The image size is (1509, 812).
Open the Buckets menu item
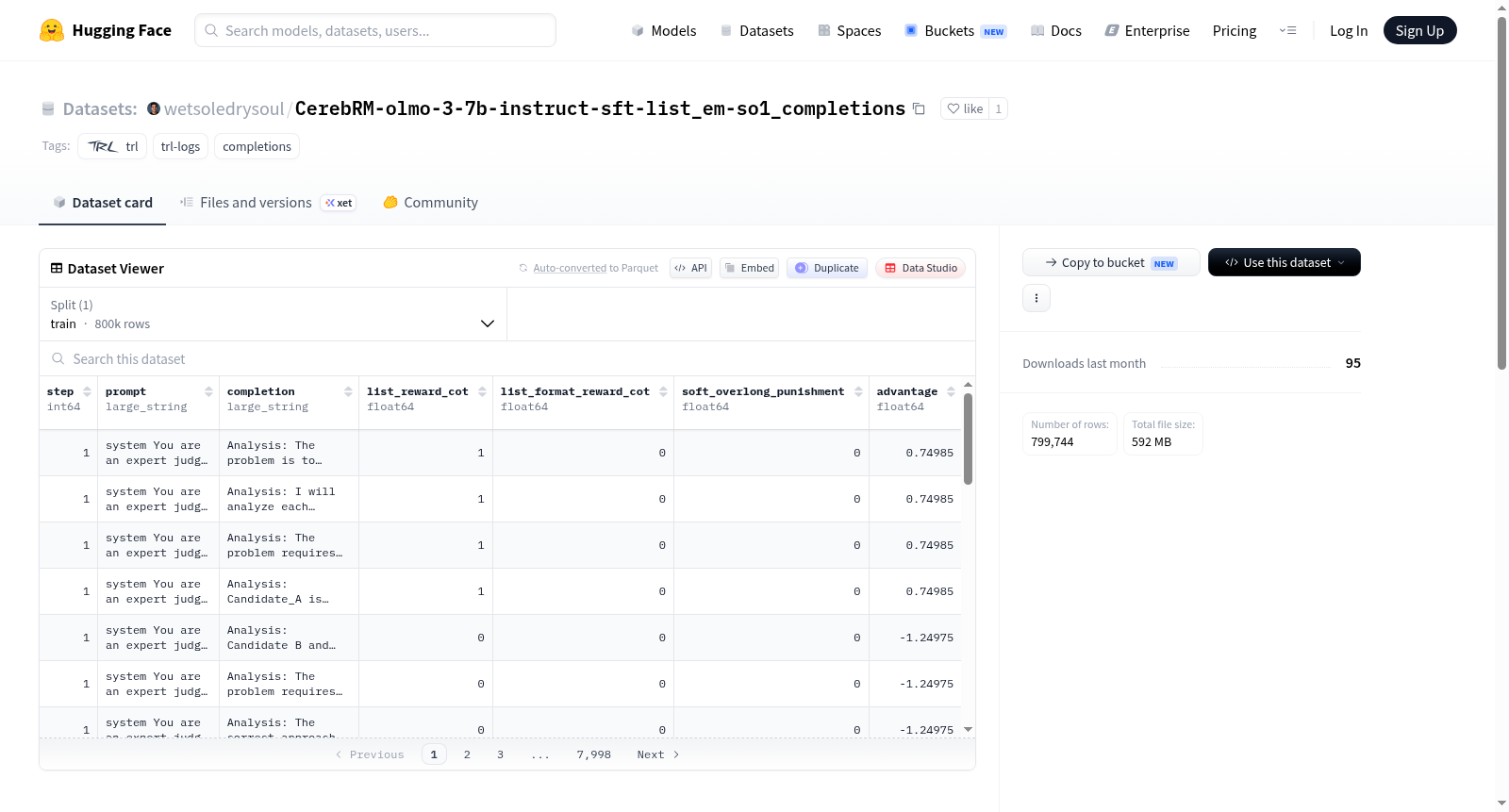[x=955, y=30]
